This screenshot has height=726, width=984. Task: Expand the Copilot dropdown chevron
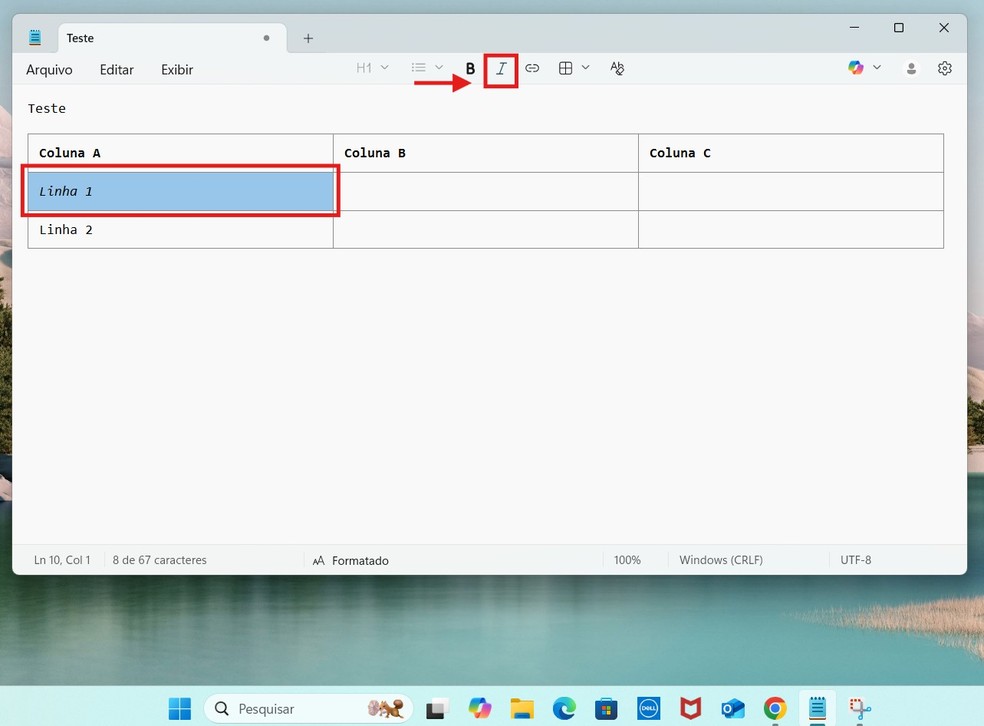877,67
